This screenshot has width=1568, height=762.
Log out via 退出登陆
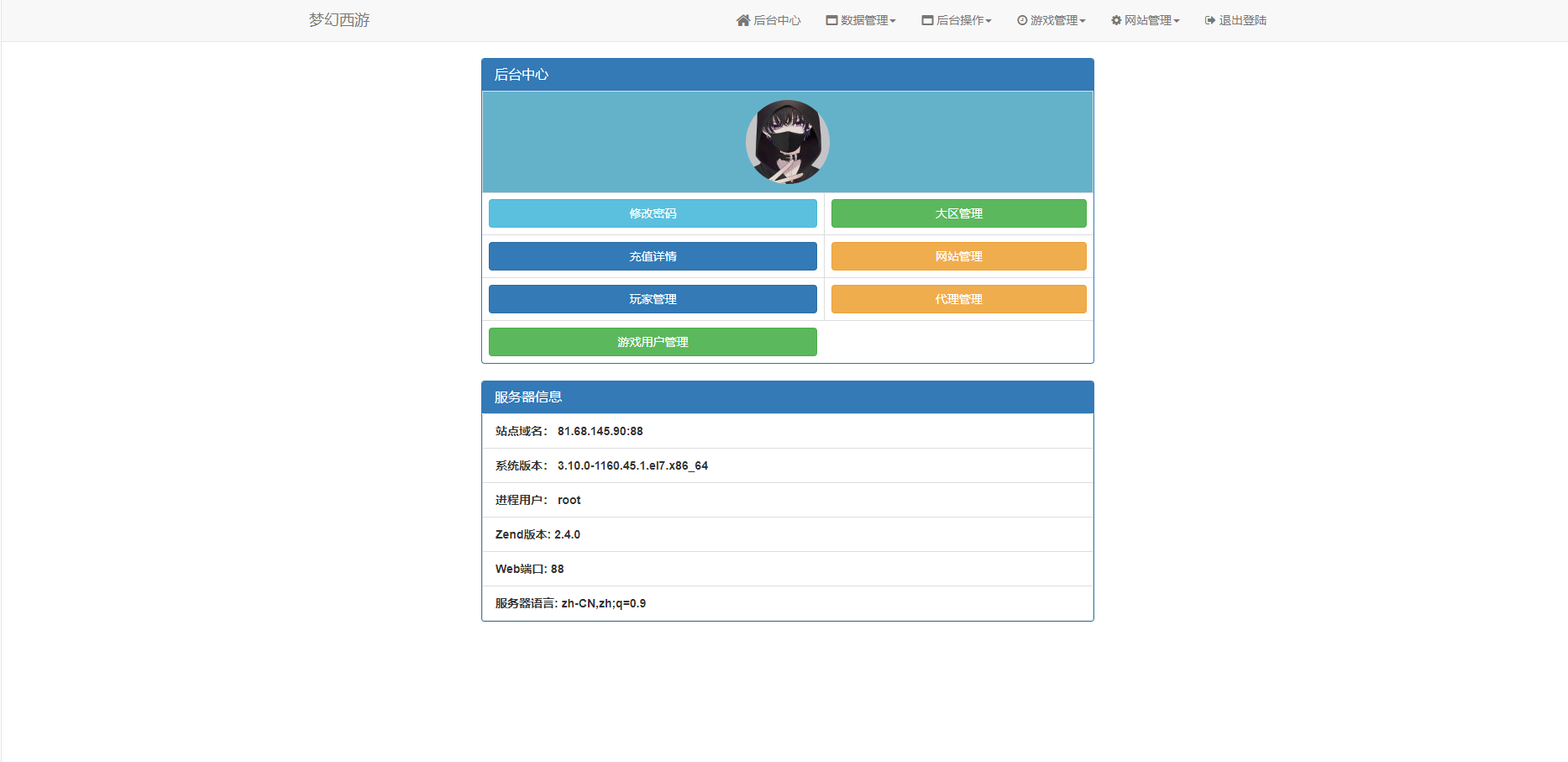[1235, 20]
